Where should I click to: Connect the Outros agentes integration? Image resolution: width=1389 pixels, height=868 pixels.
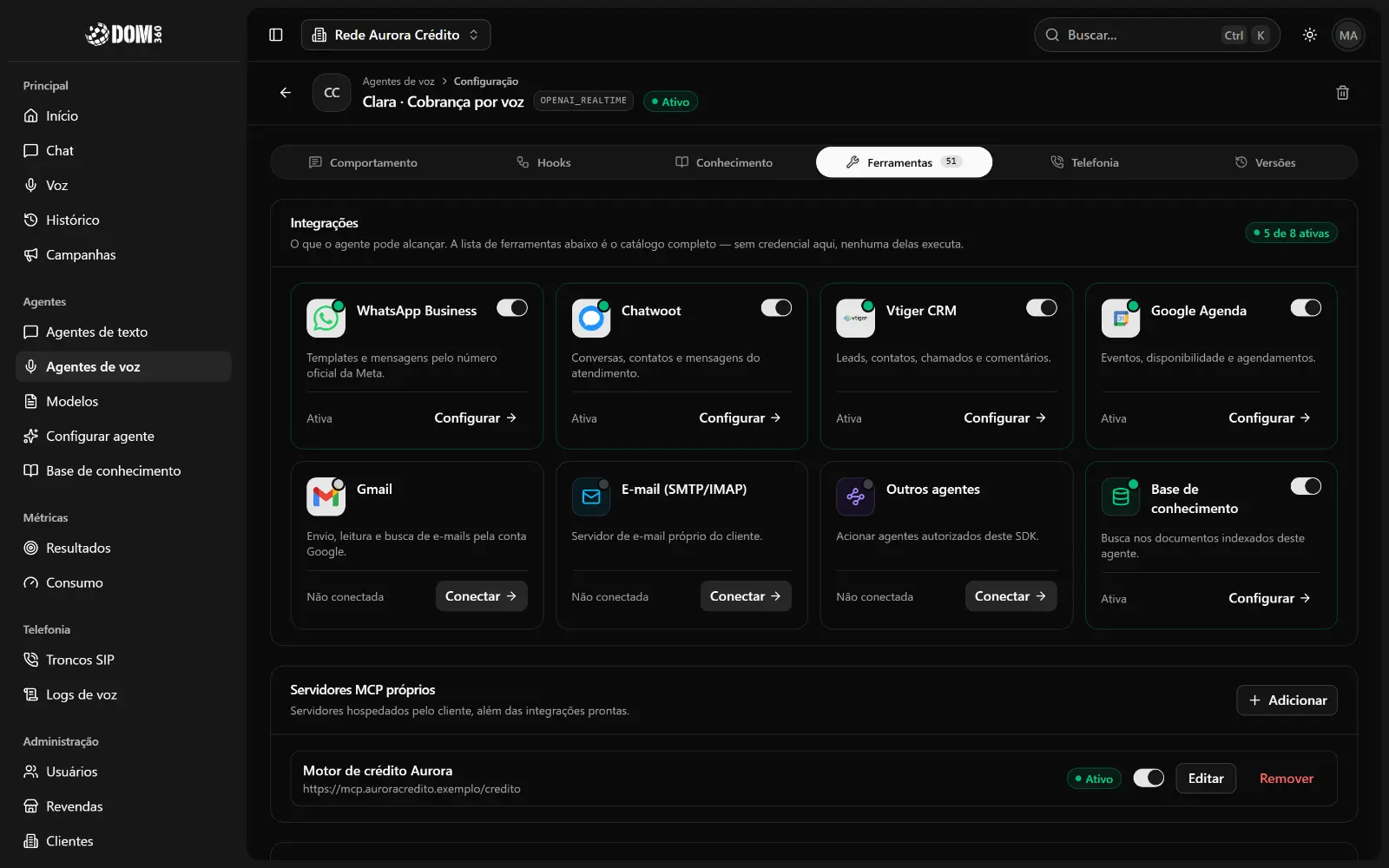1010,596
